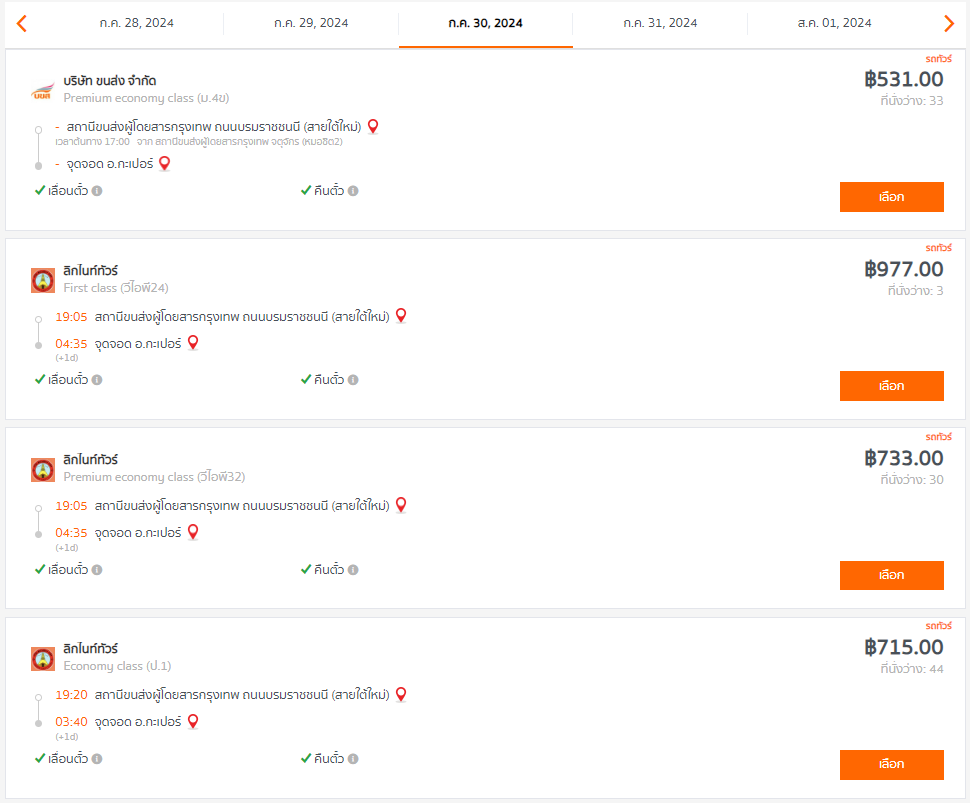
Task: Click the บขส company logo
Action: click(43, 90)
